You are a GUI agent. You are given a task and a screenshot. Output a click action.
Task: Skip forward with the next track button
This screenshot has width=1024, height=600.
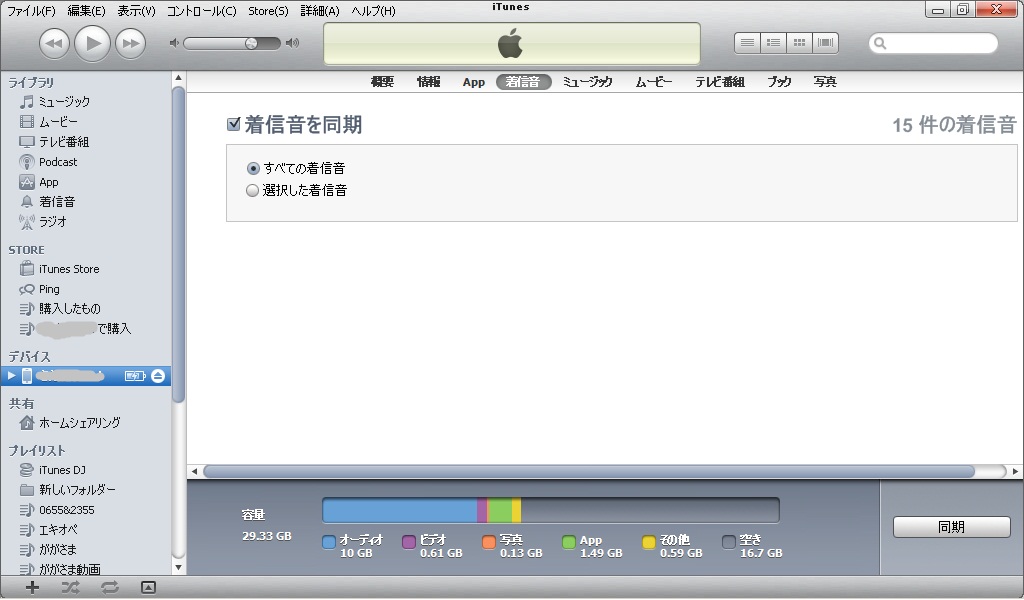click(131, 44)
